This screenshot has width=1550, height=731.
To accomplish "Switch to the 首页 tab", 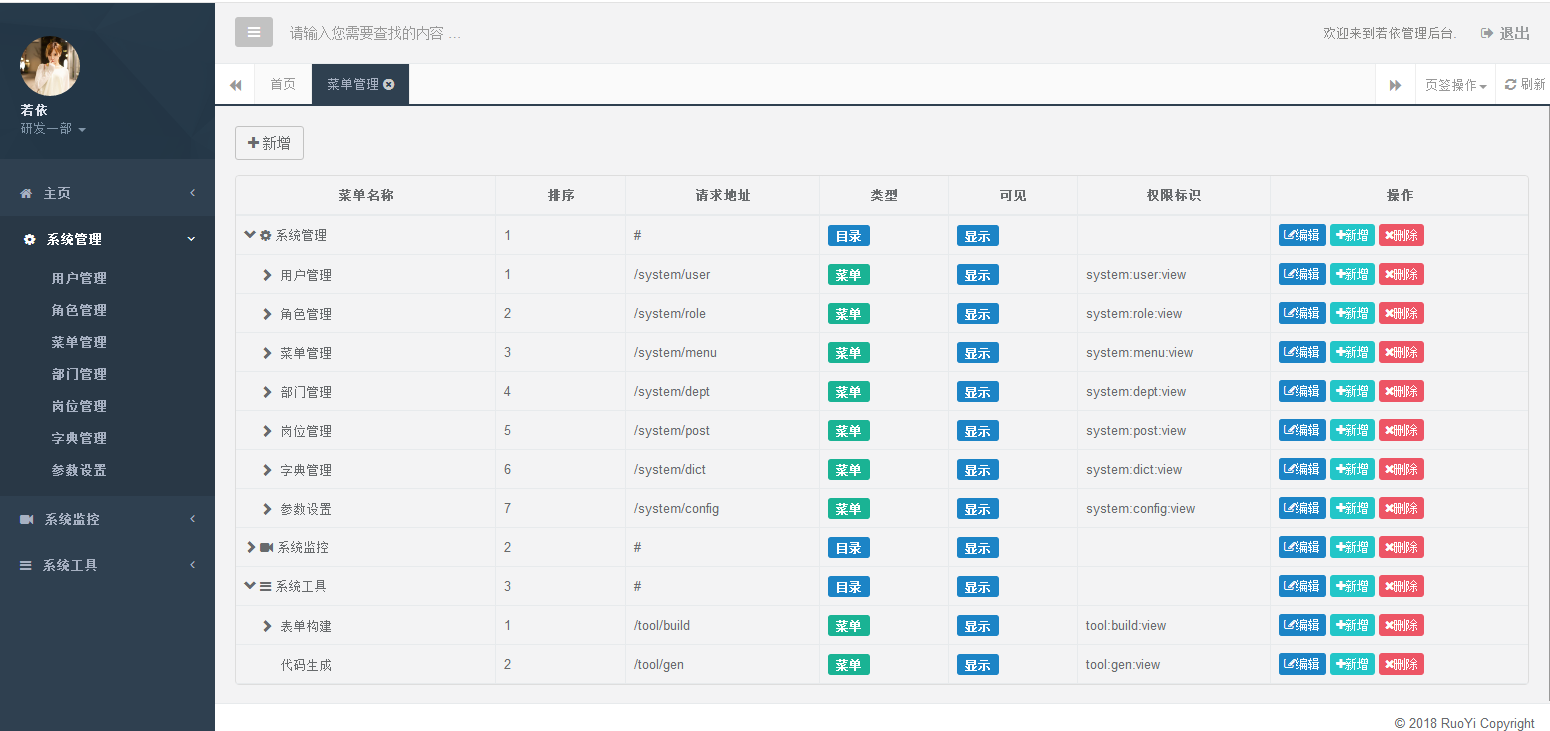I will coord(283,85).
